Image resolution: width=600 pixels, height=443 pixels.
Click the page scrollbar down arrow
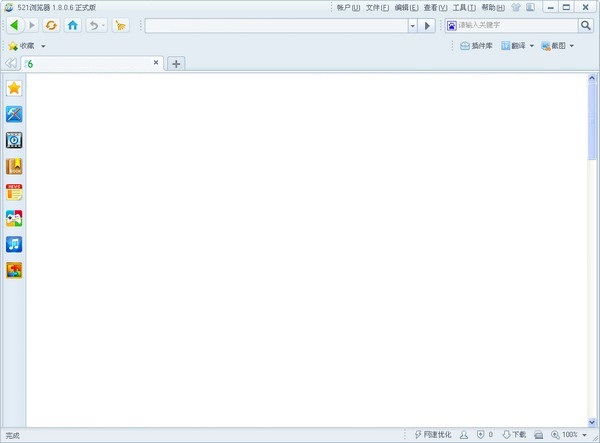[592, 422]
